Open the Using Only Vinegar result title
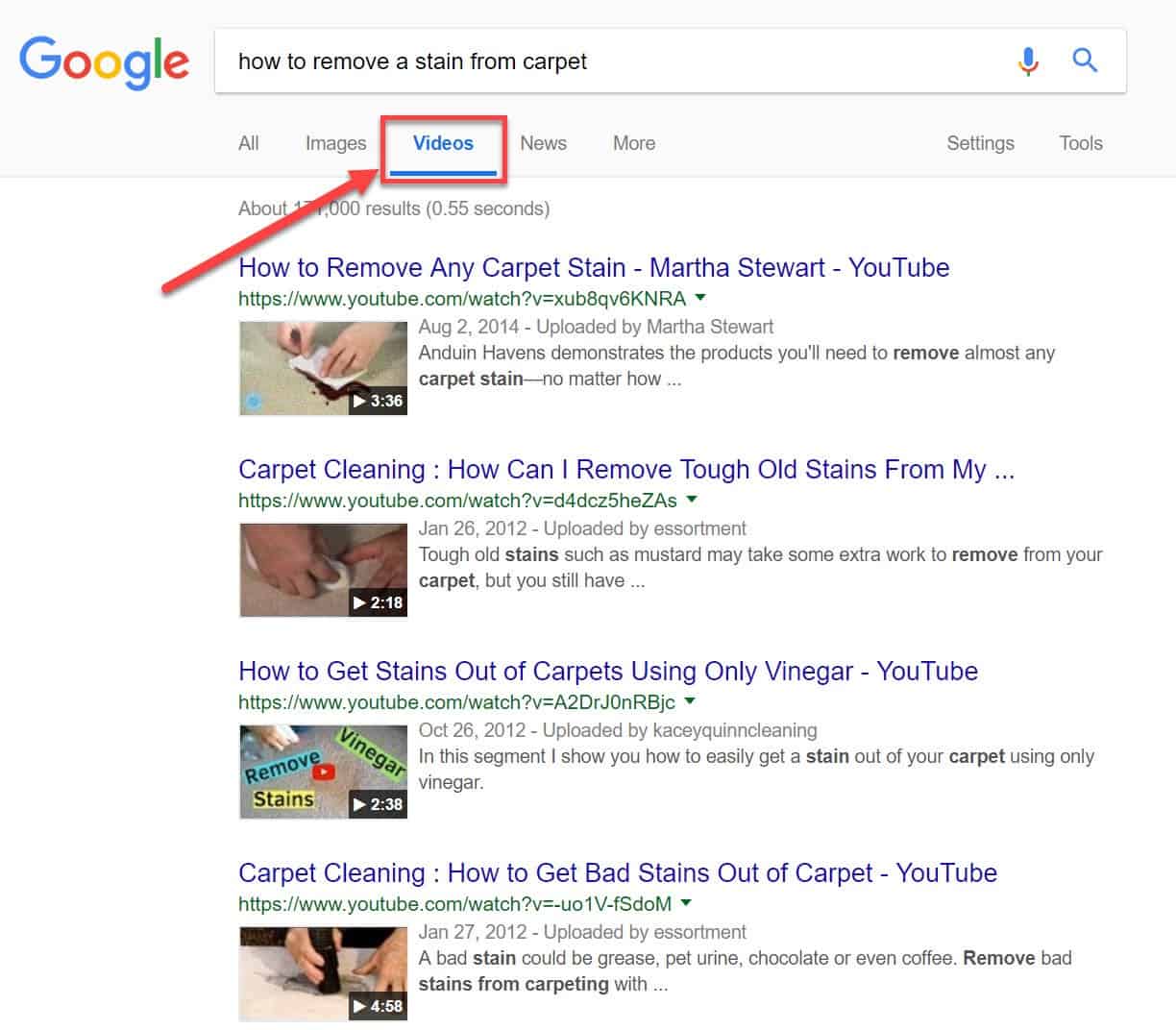Screen dimensions: 1176x1030 [x=608, y=671]
